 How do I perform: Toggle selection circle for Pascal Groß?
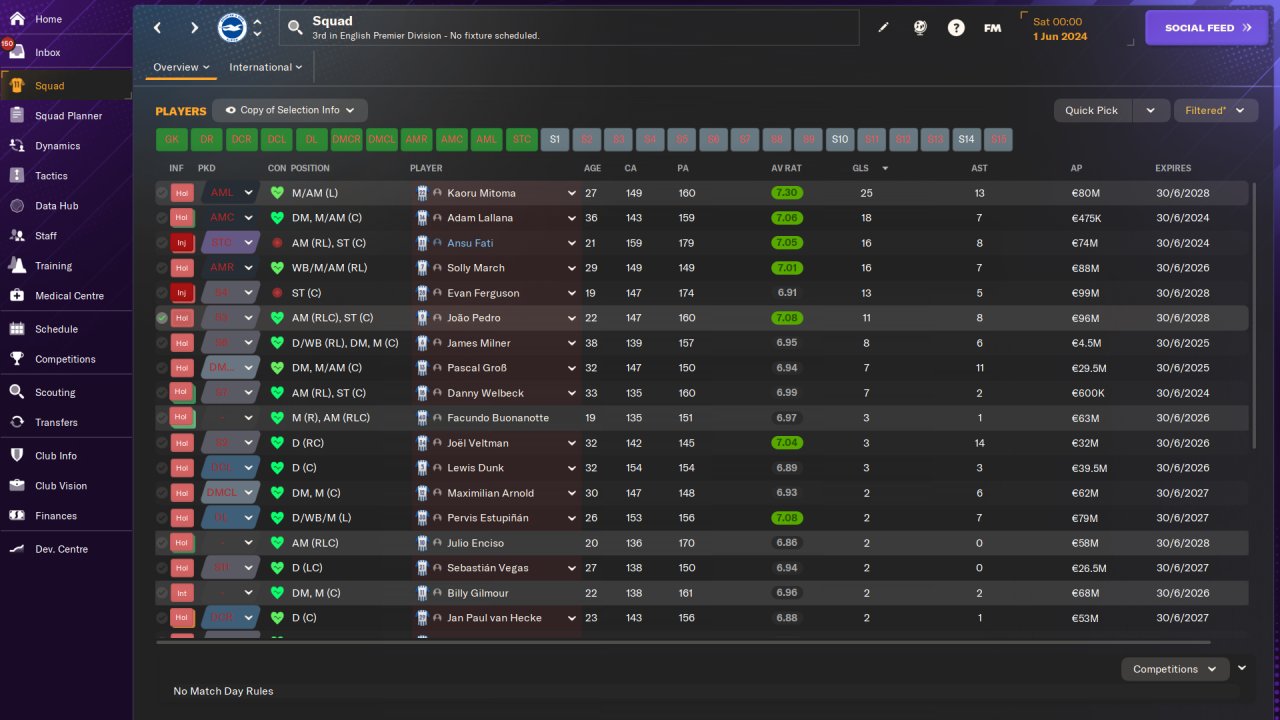click(x=162, y=368)
